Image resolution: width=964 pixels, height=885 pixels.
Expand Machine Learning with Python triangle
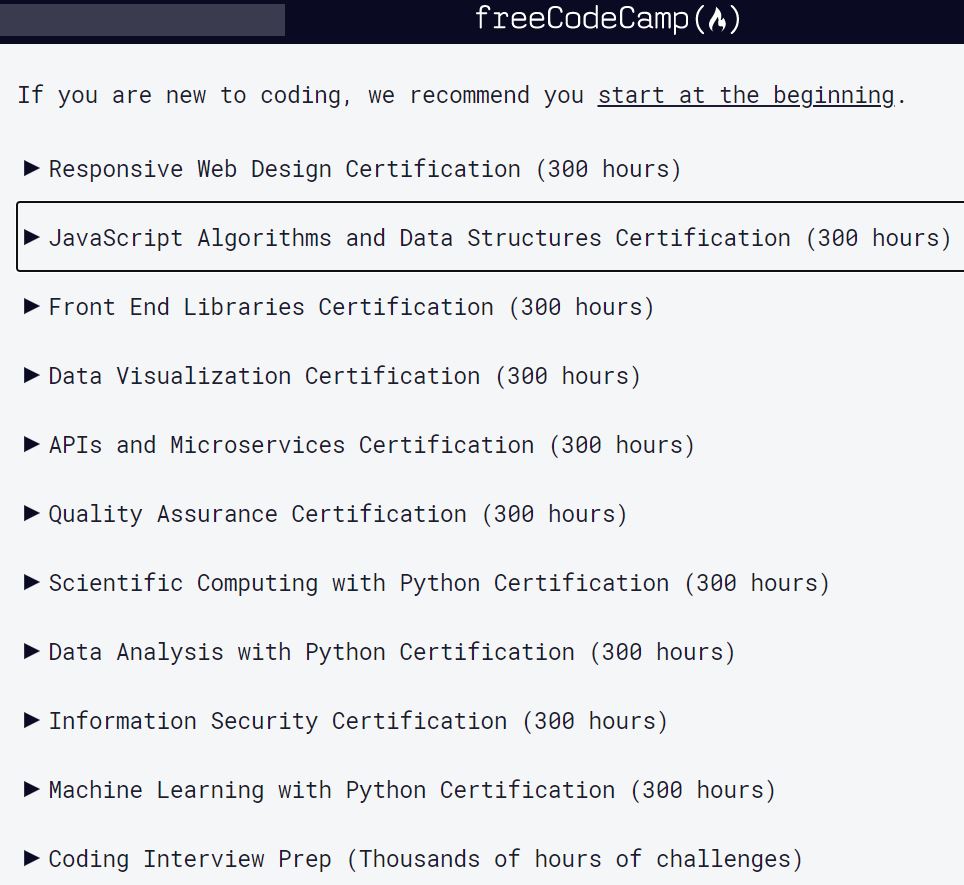pos(31,789)
